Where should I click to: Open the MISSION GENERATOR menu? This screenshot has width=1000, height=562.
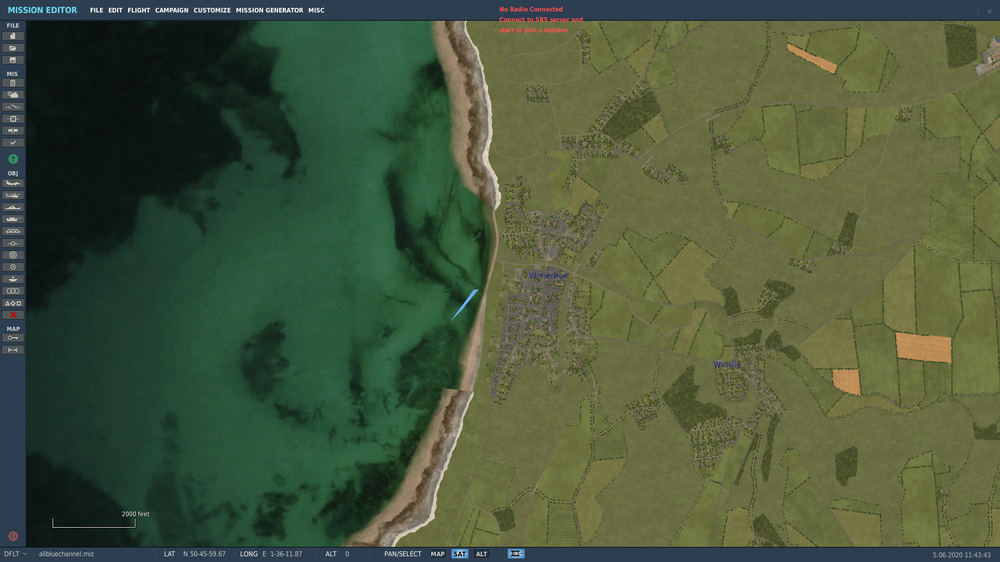click(x=269, y=10)
